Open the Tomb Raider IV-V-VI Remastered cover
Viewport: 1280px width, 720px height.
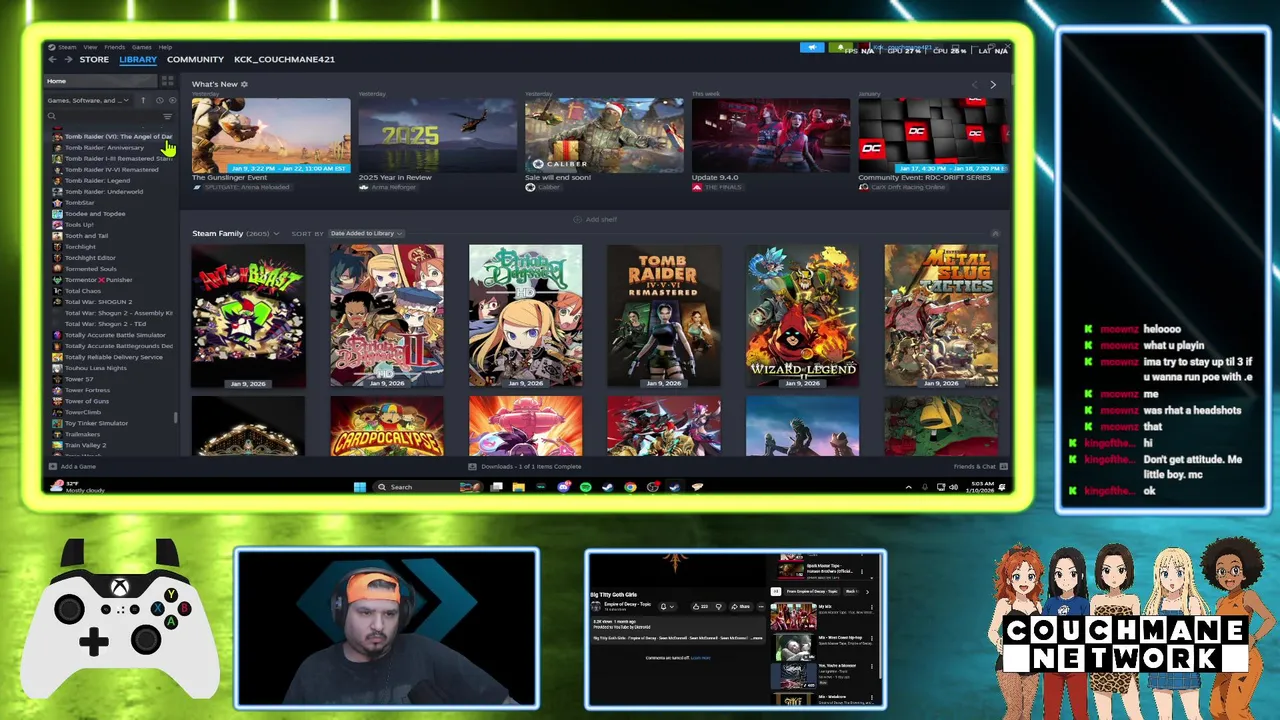[x=664, y=316]
